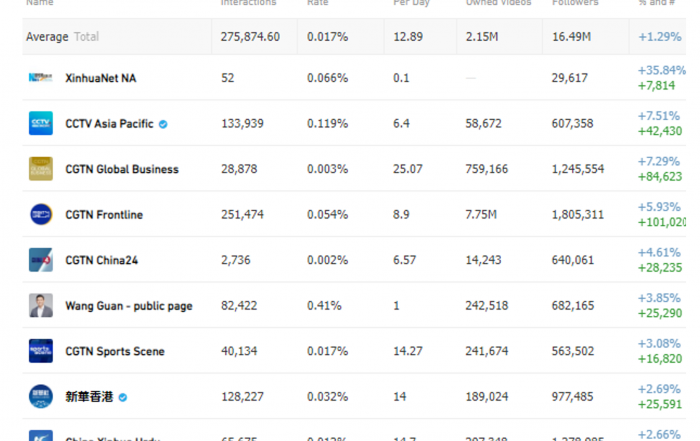Click Wang Guan's profile photo
This screenshot has width=700, height=441.
coord(41,305)
